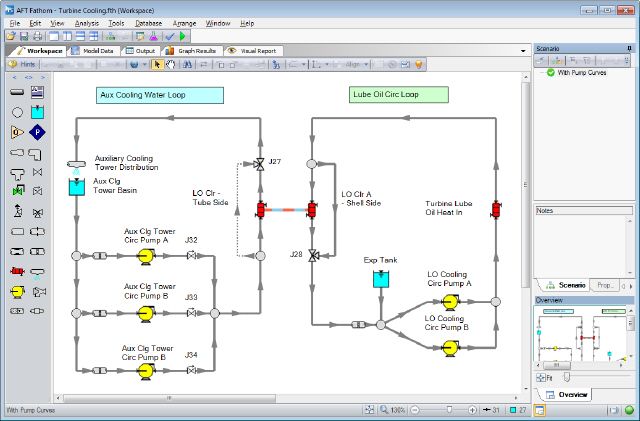The image size is (640, 421).
Task: Choose the yellow Pump junction tool in the toolbox
Action: [17, 292]
